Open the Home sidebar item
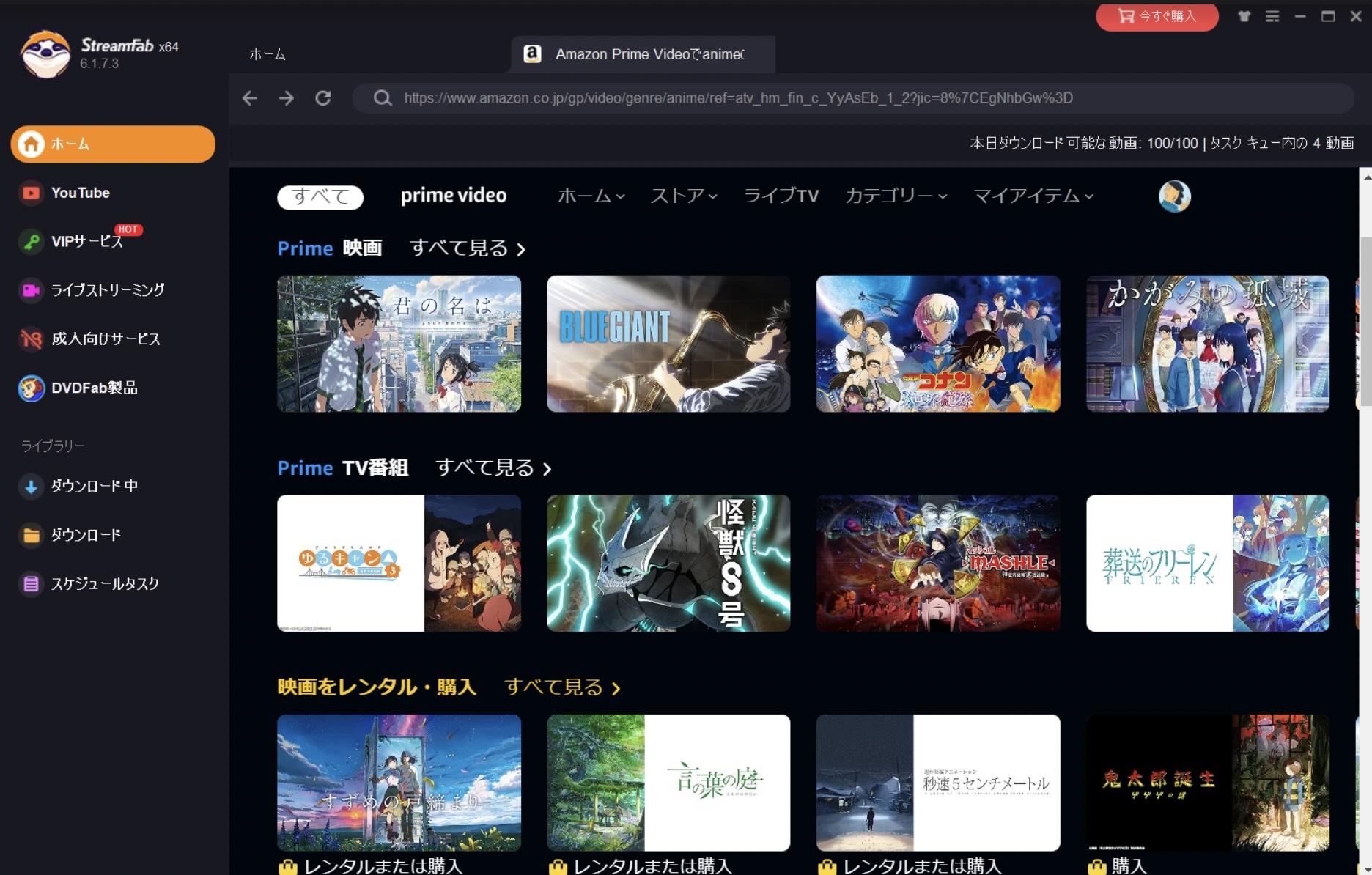The width and height of the screenshot is (1372, 875). [113, 144]
